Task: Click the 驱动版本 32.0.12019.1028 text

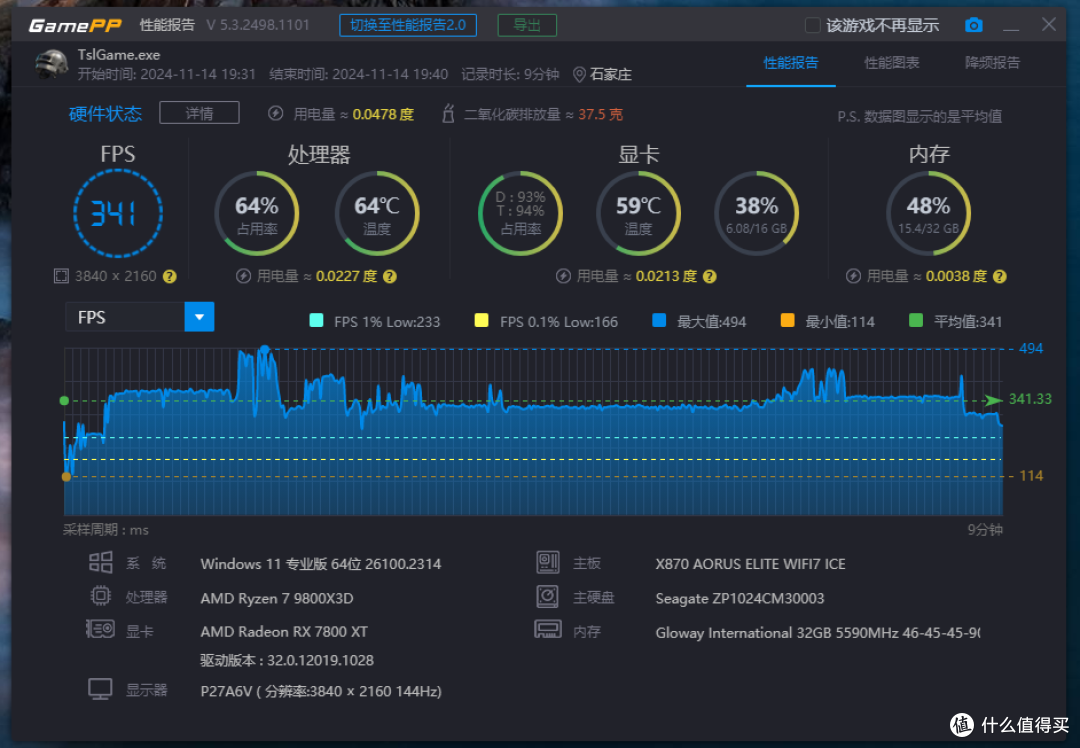Action: [287, 661]
